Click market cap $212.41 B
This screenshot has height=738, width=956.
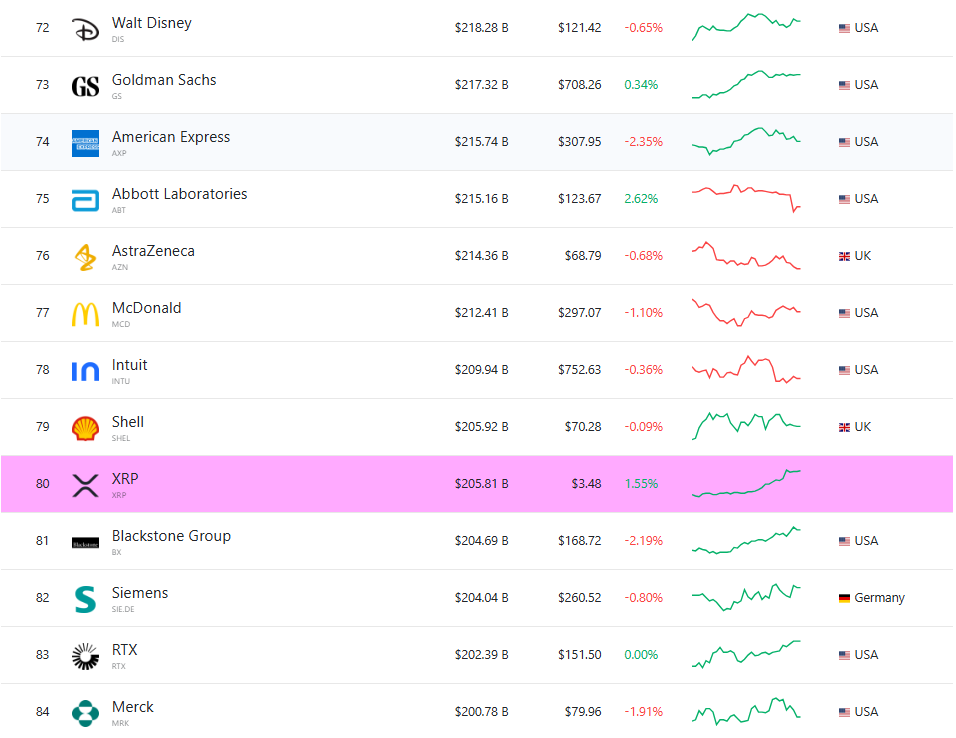coord(482,313)
